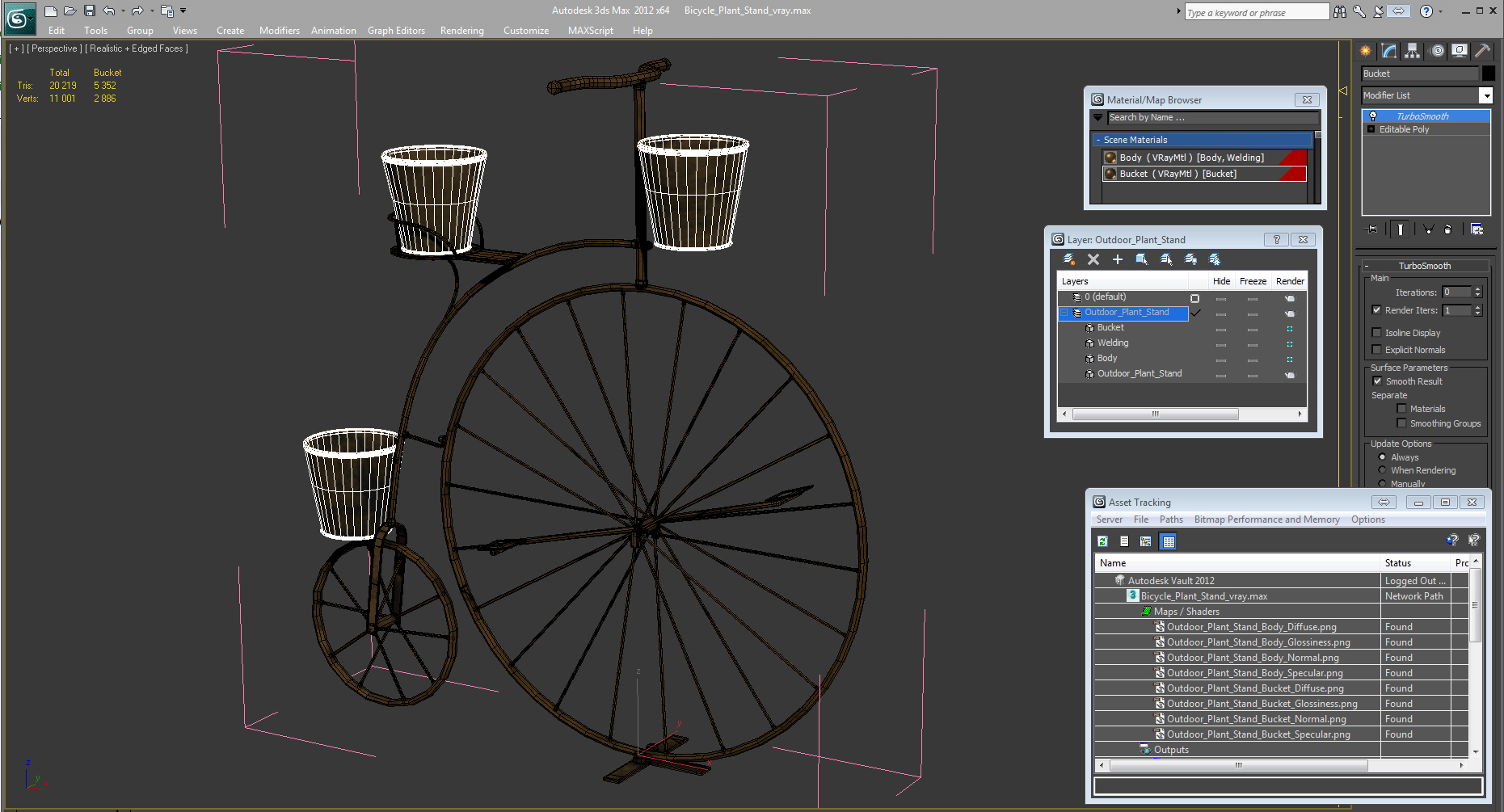
Task: Select Body VRayMtl material entry
Action: (1205, 158)
